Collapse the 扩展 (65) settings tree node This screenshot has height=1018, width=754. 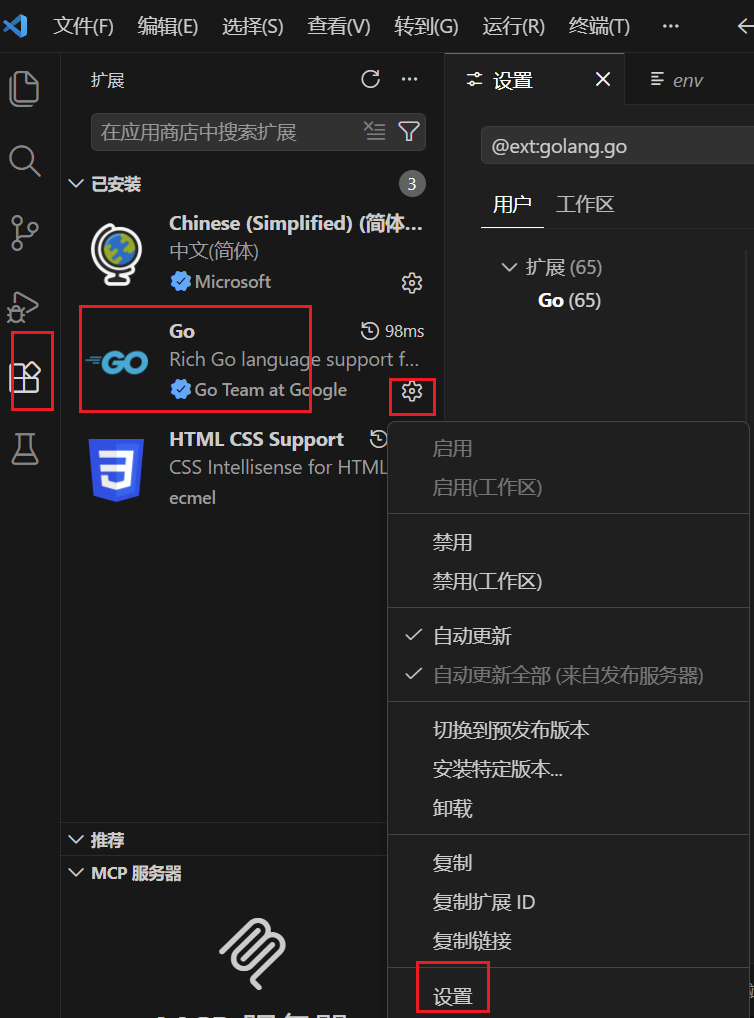[x=509, y=267]
